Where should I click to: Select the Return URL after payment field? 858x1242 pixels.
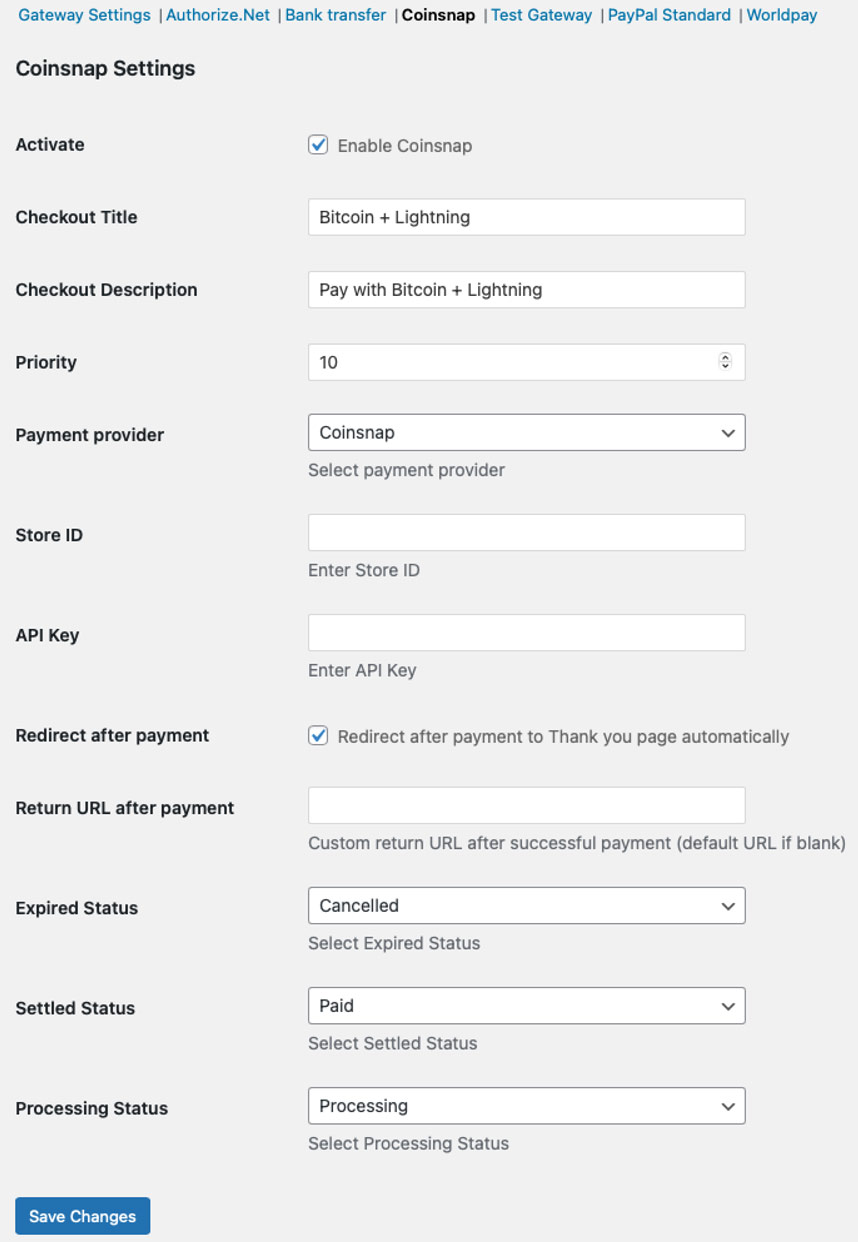[x=526, y=805]
